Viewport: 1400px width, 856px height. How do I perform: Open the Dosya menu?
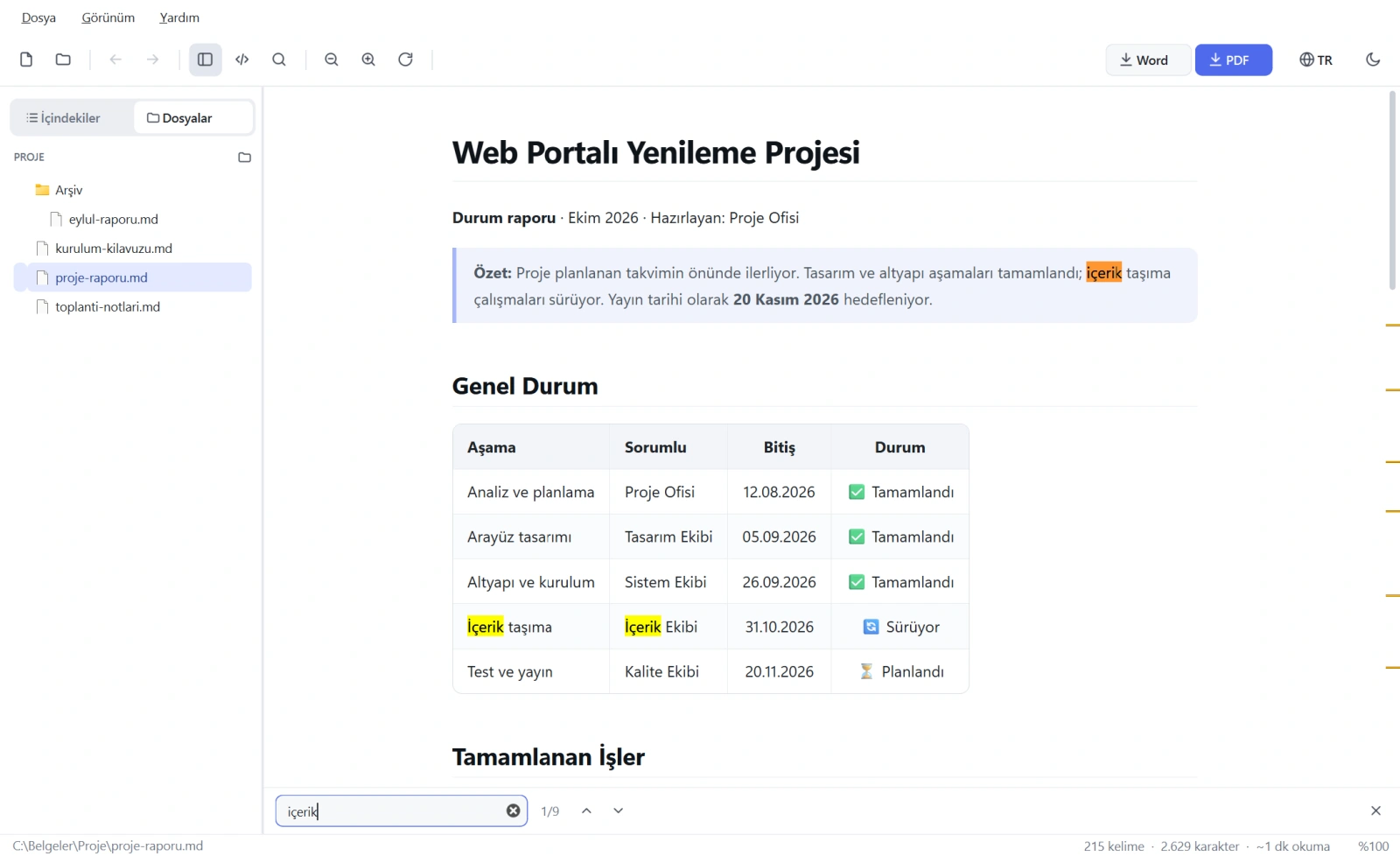38,18
